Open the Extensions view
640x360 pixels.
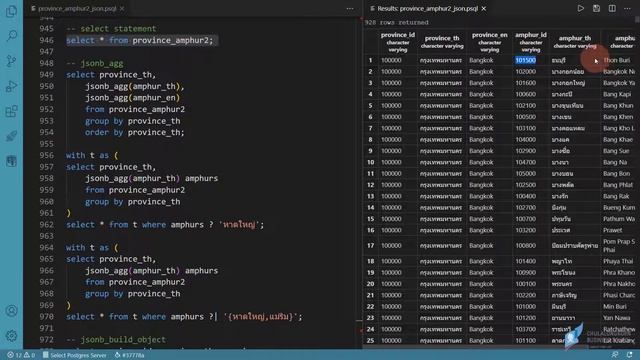(11, 111)
